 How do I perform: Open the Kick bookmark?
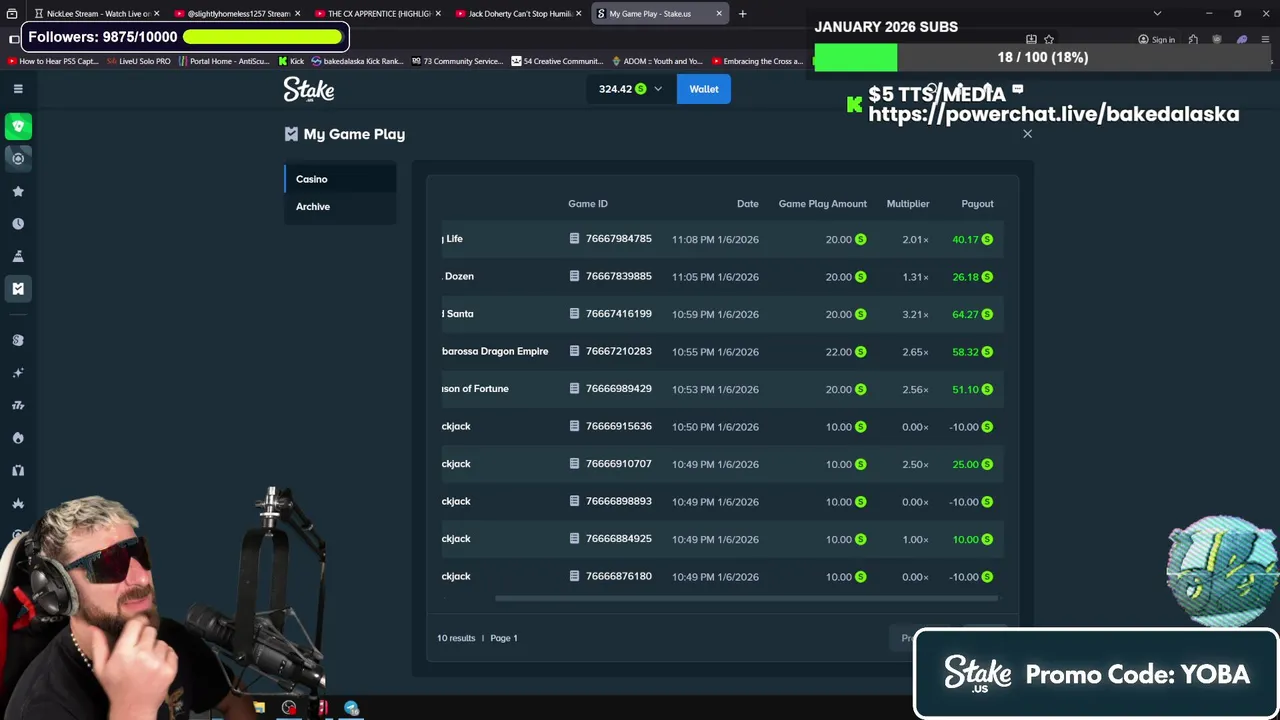tap(291, 61)
